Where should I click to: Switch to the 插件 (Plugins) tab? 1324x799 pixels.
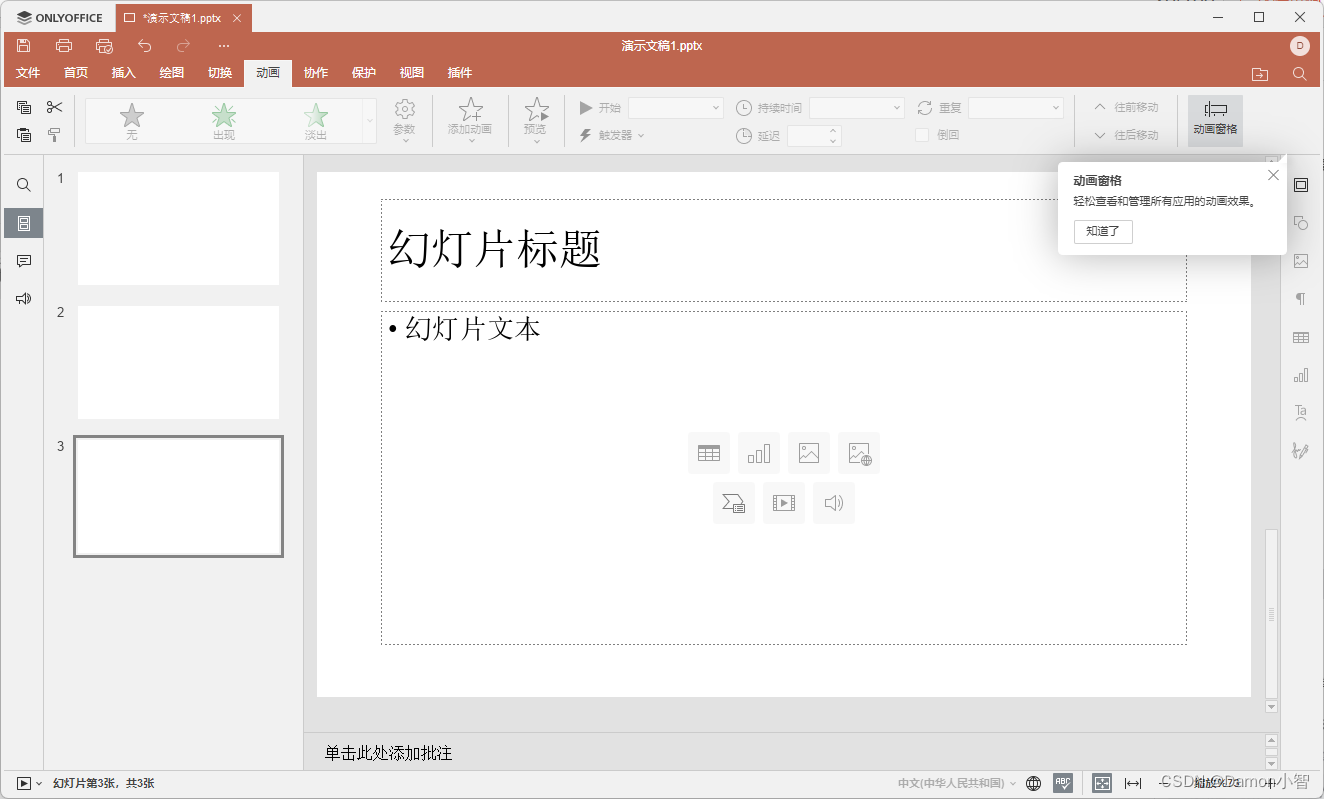460,73
